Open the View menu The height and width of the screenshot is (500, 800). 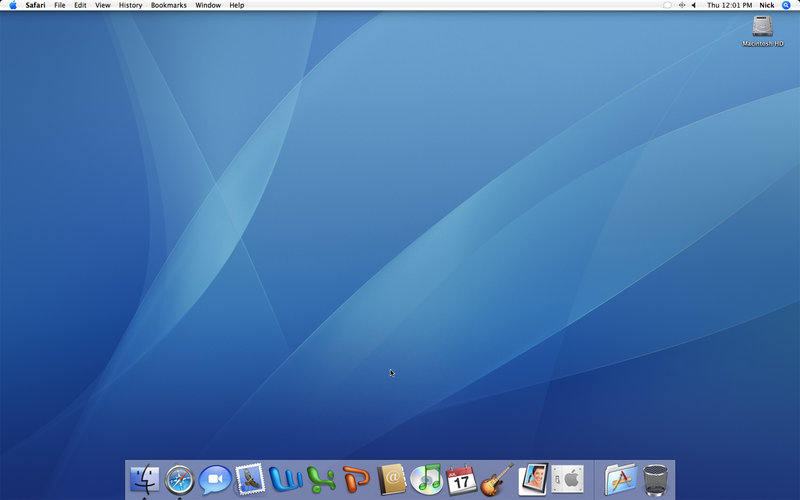(103, 5)
